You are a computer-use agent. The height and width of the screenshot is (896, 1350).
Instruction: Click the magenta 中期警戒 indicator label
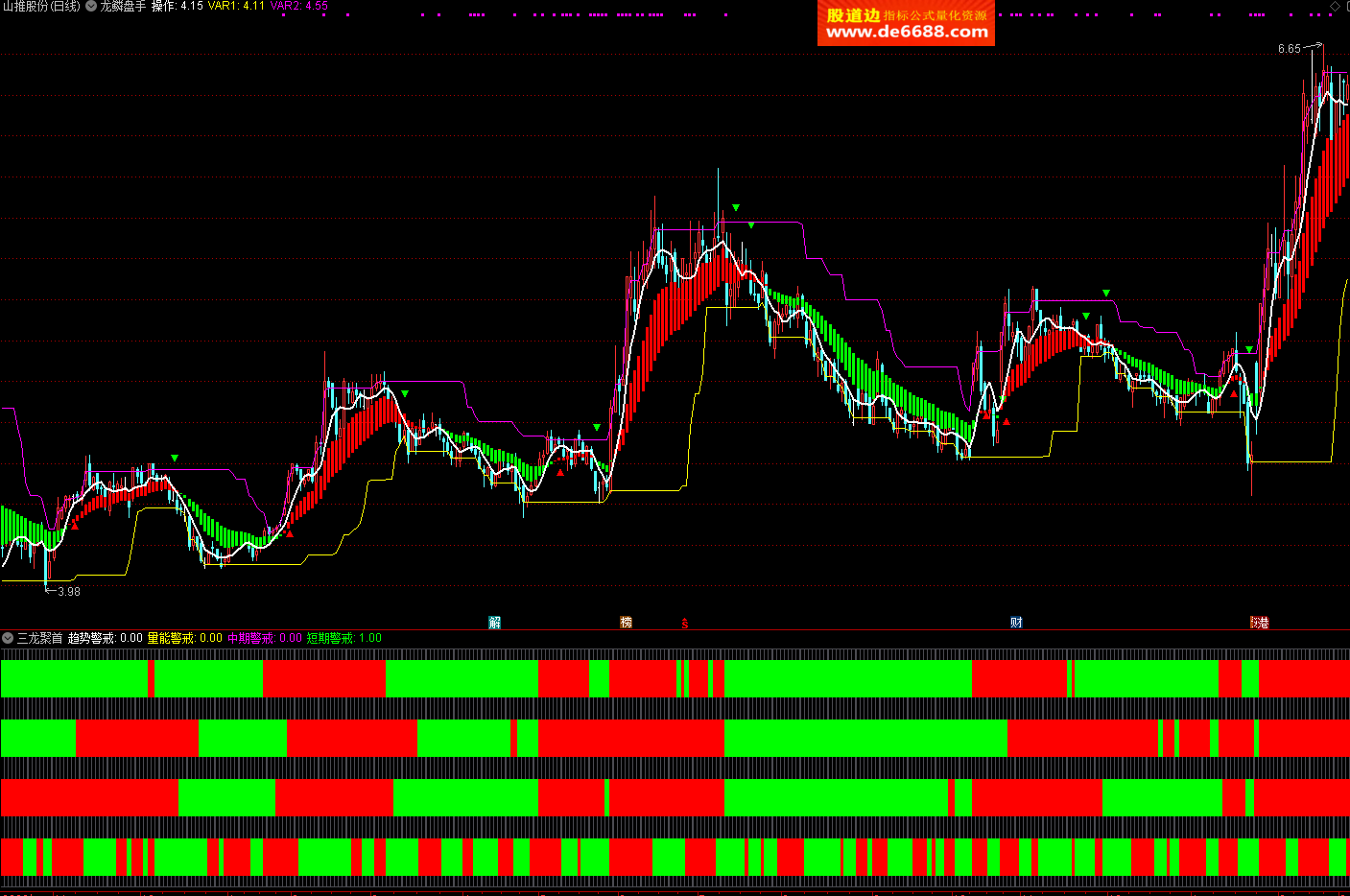tap(250, 638)
